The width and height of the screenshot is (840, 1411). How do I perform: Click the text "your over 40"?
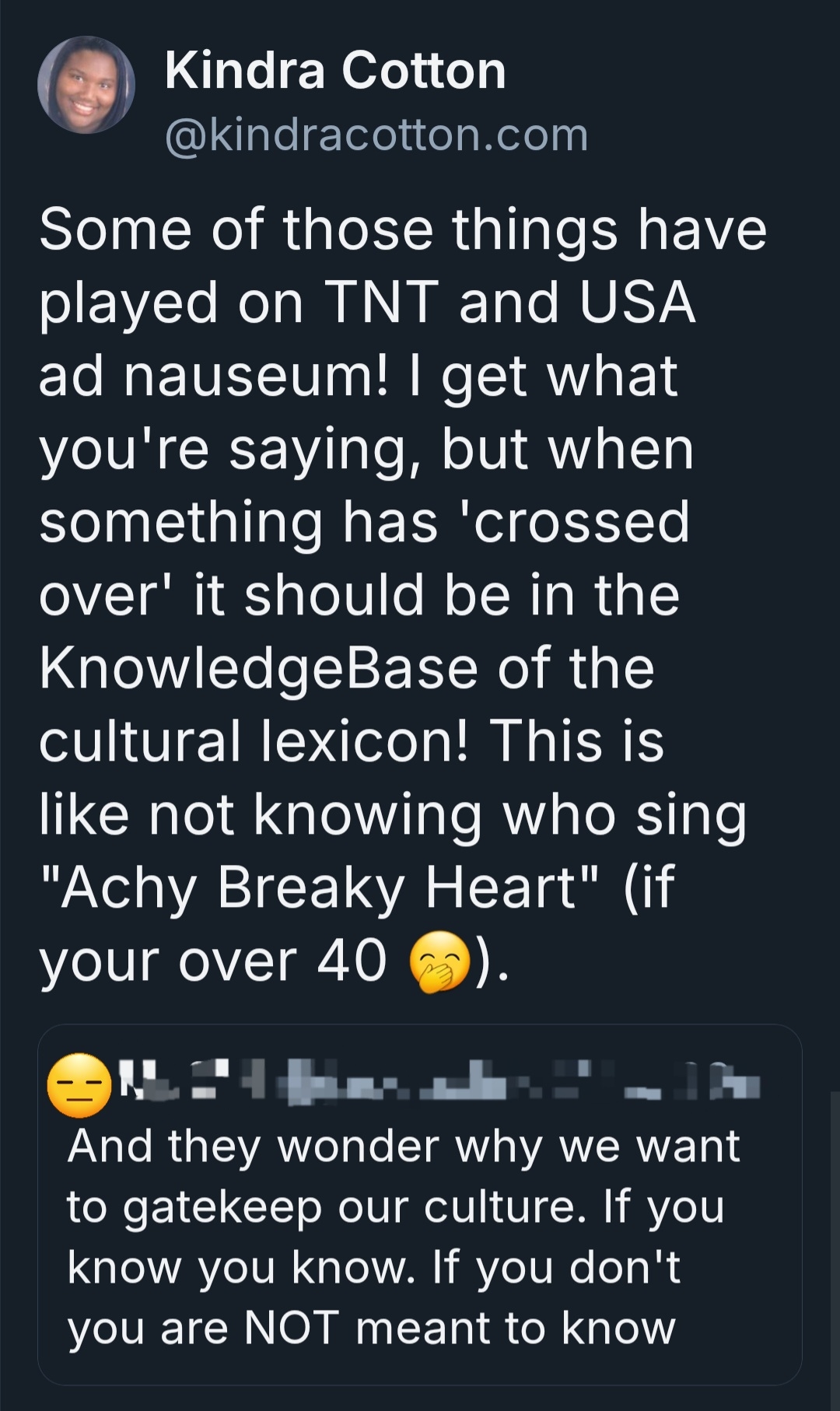(212, 961)
